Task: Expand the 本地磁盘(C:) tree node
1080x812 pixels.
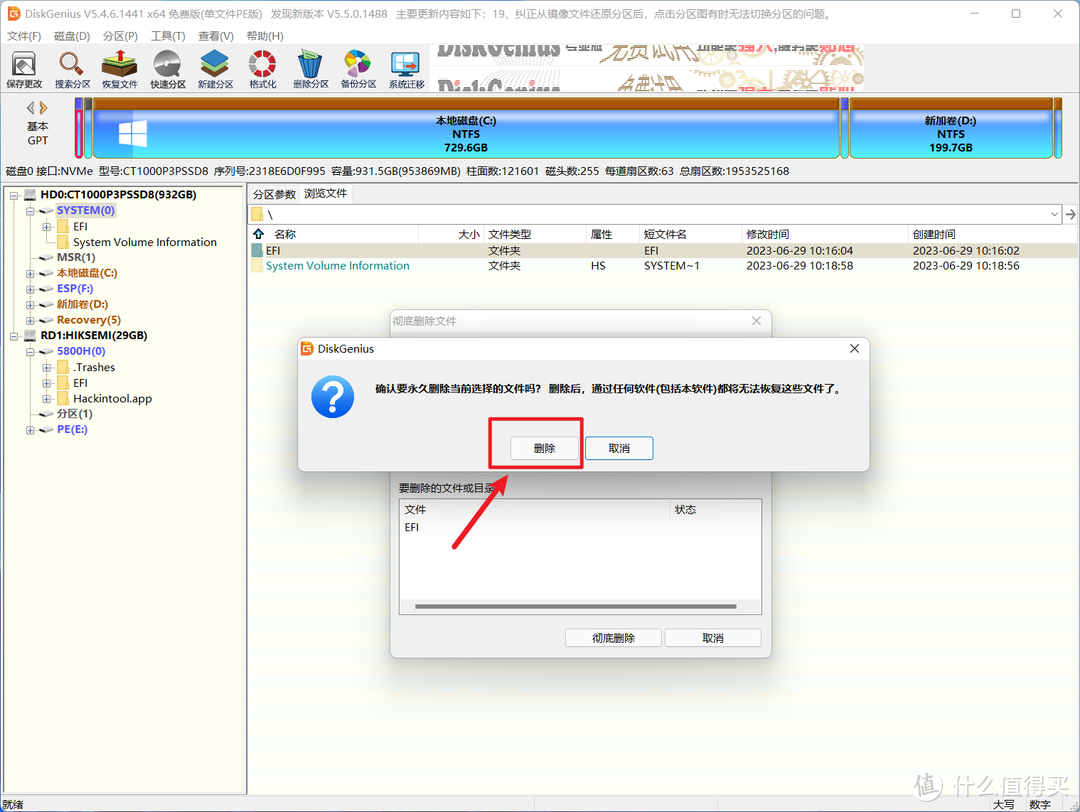Action: click(30, 273)
